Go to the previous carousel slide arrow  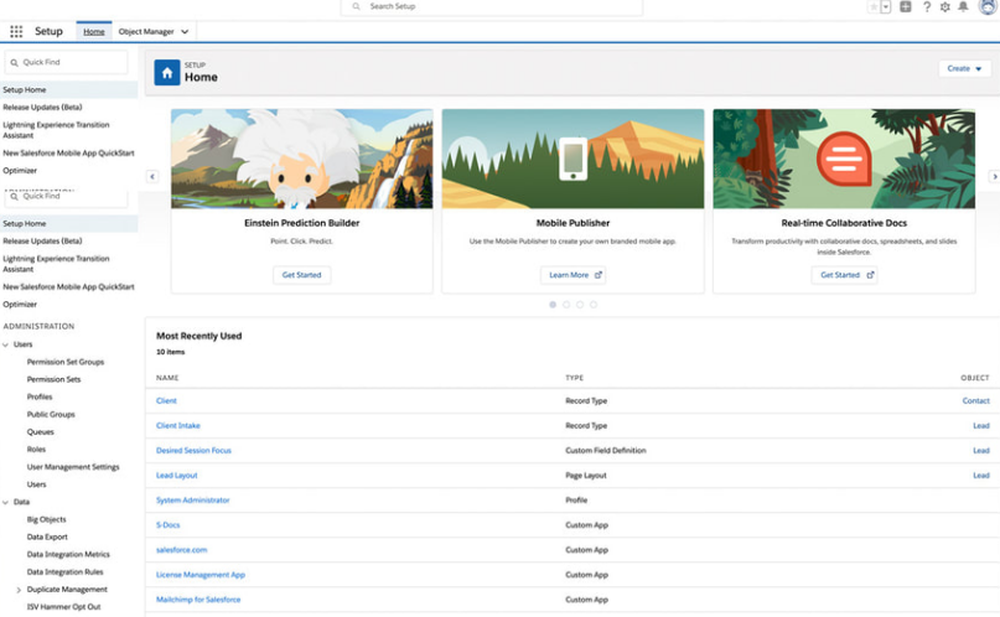(152, 176)
